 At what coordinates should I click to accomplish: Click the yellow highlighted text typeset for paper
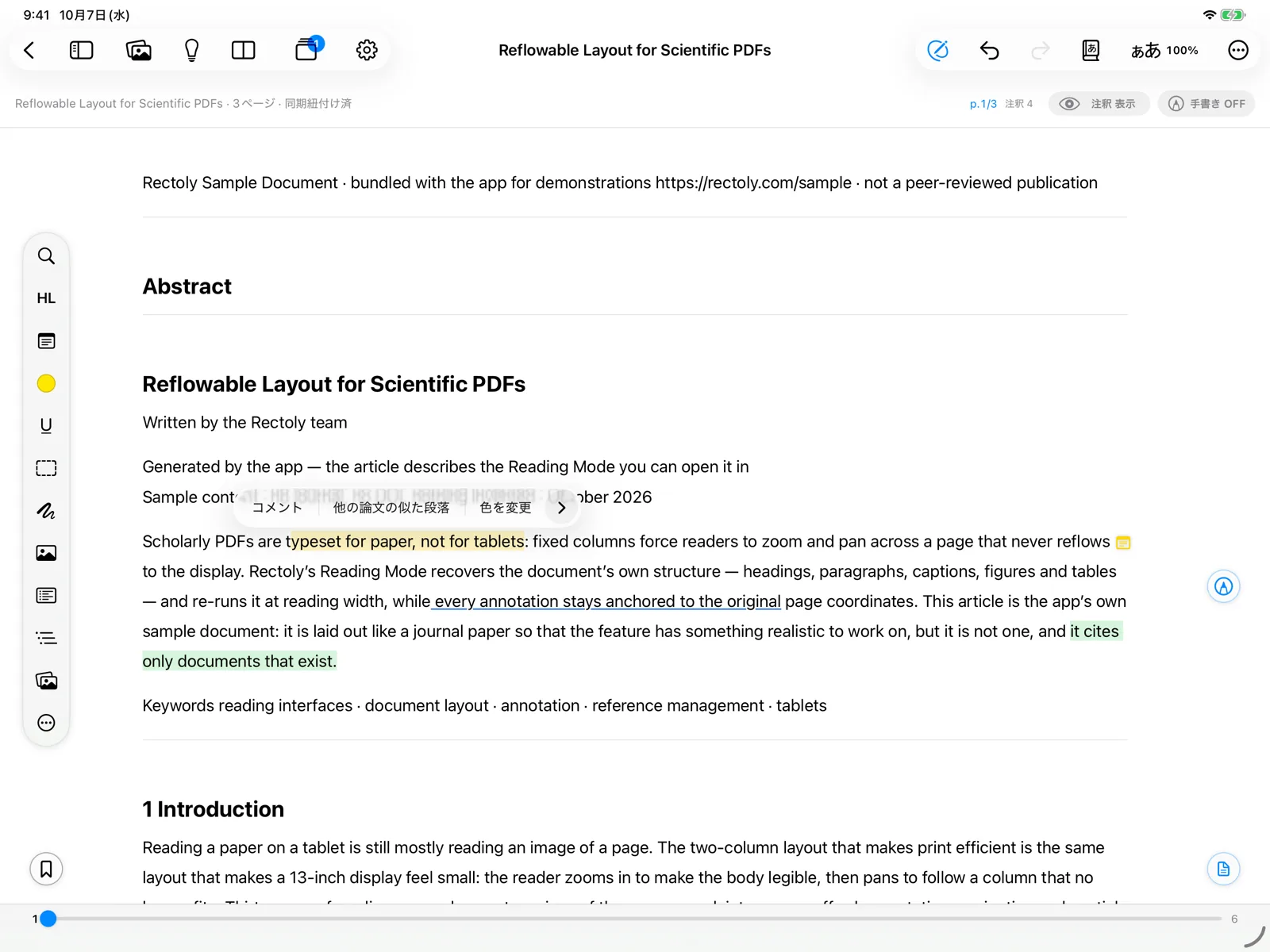[407, 542]
